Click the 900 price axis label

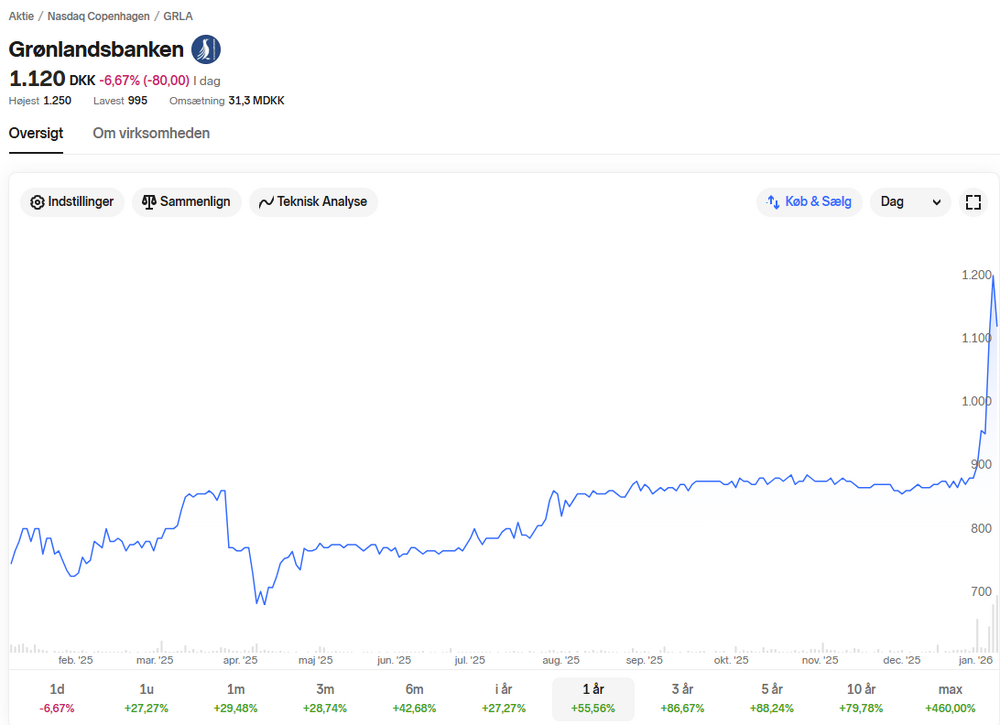pos(981,465)
